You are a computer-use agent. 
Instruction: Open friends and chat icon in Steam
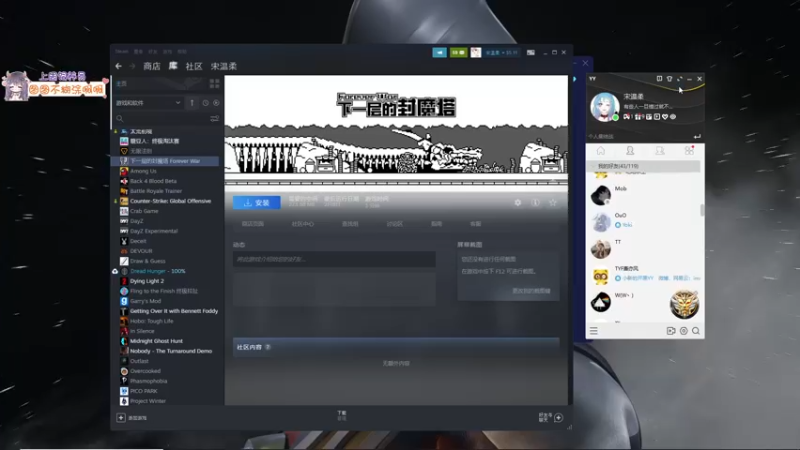click(559, 417)
